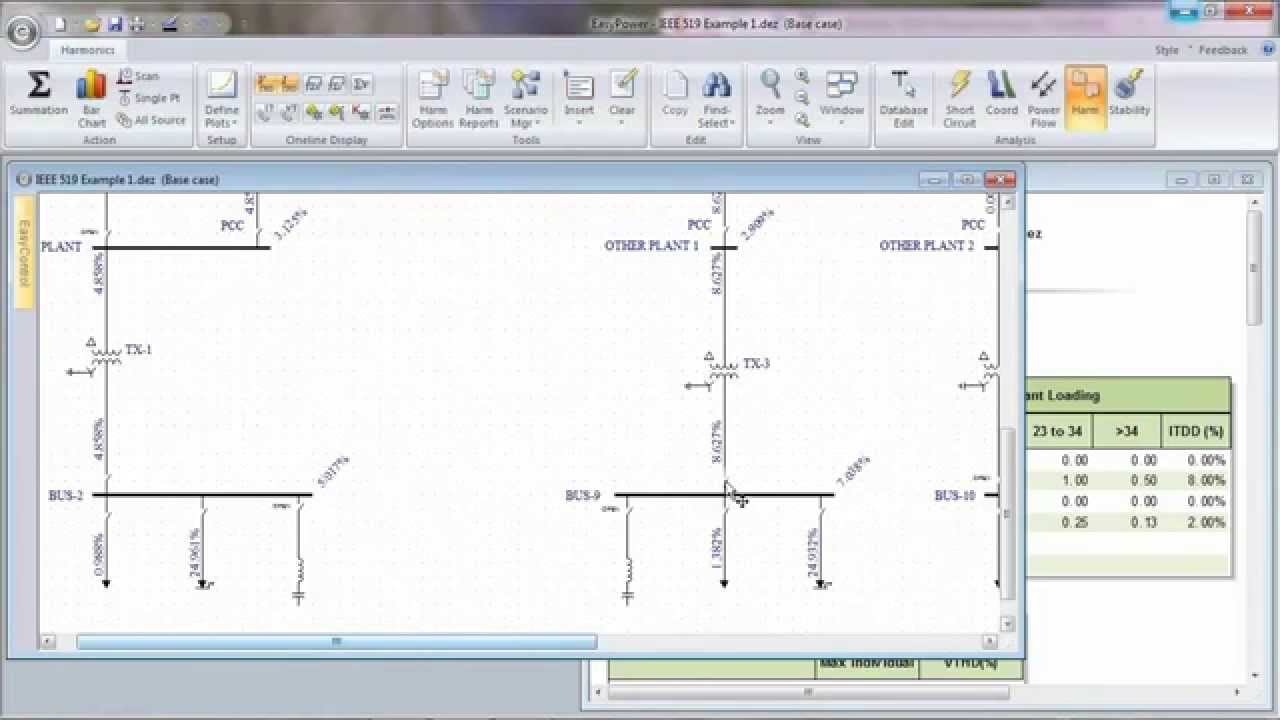This screenshot has height=720, width=1280.
Task: Toggle the highlighted Harm analysis button
Action: tap(1085, 99)
